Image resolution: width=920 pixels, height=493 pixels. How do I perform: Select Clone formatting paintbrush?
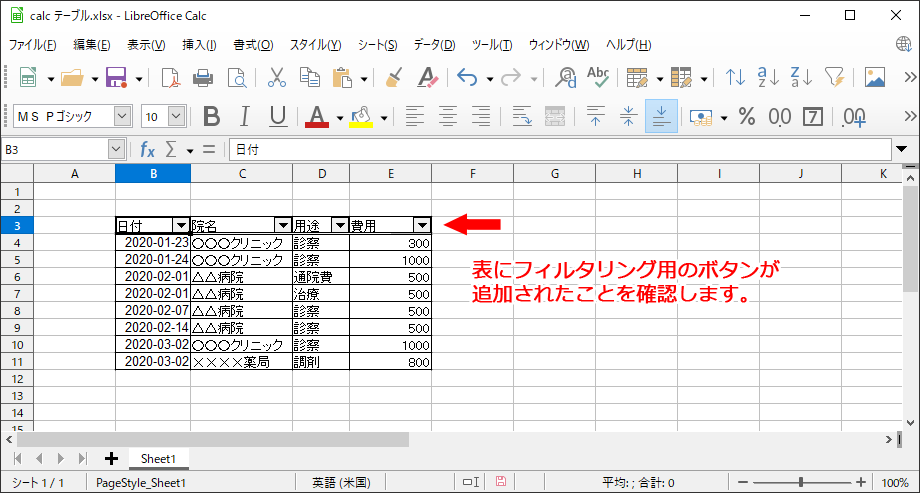coord(394,77)
